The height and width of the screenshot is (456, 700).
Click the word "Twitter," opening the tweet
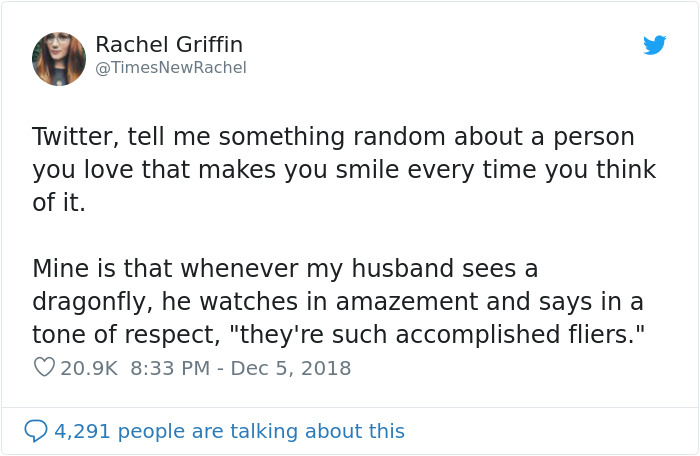[x=74, y=136]
